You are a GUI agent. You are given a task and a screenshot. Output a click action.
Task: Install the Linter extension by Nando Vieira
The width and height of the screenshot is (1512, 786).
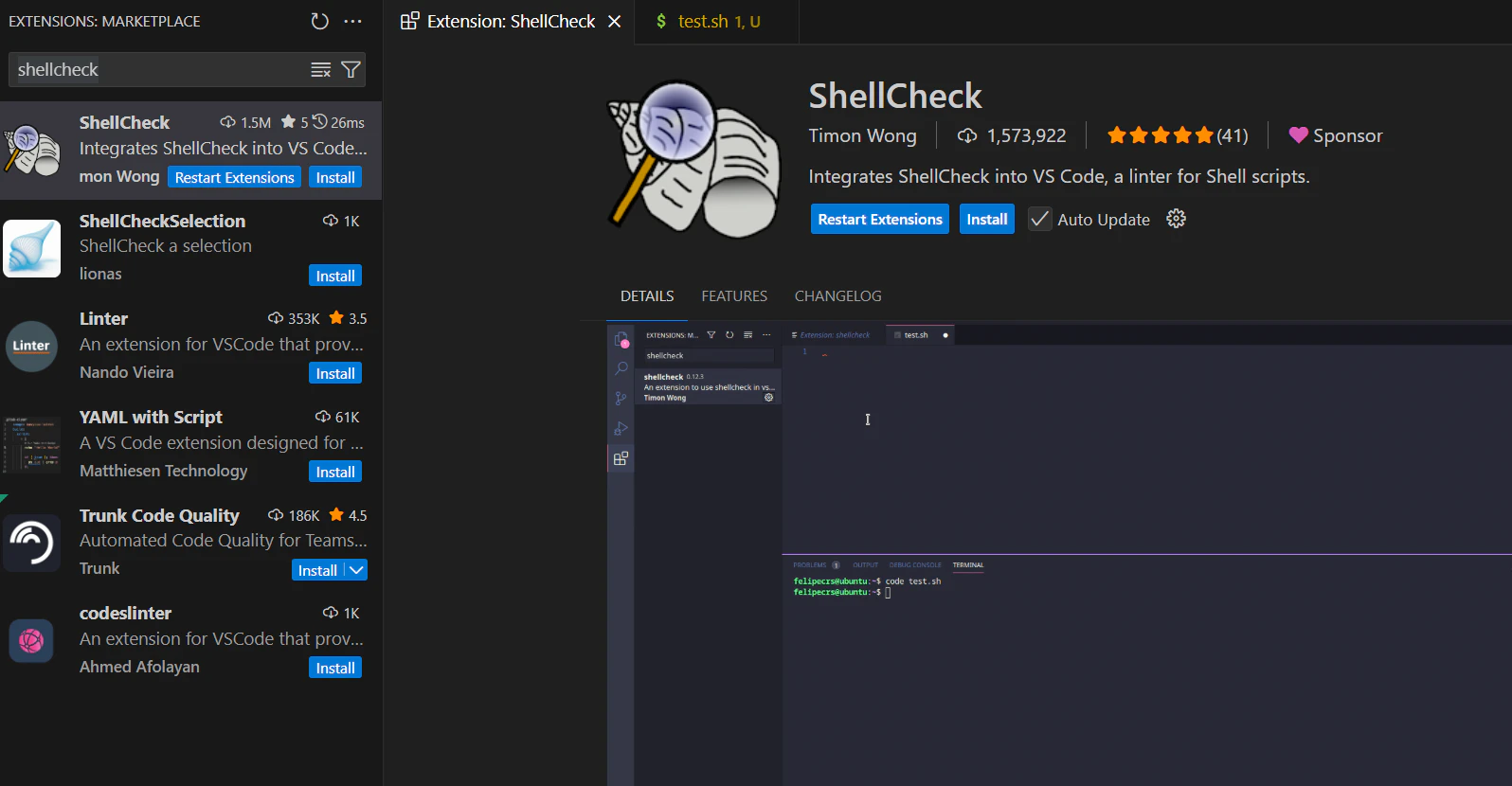(335, 373)
